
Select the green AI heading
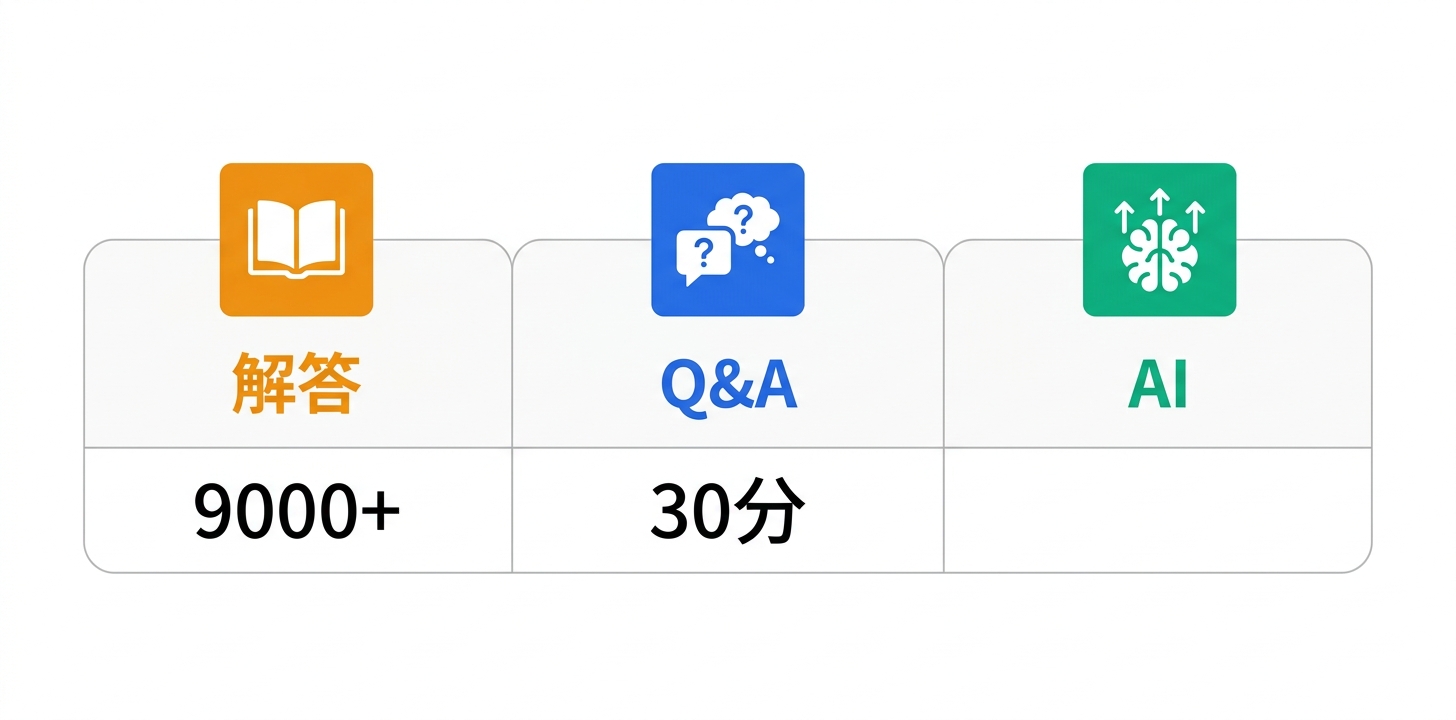click(1158, 385)
